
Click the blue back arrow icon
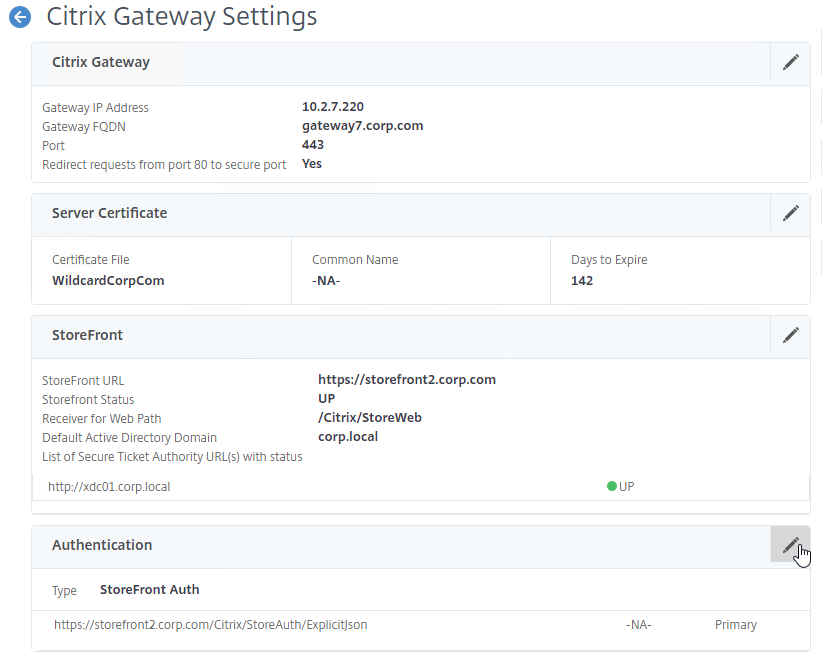tap(19, 18)
